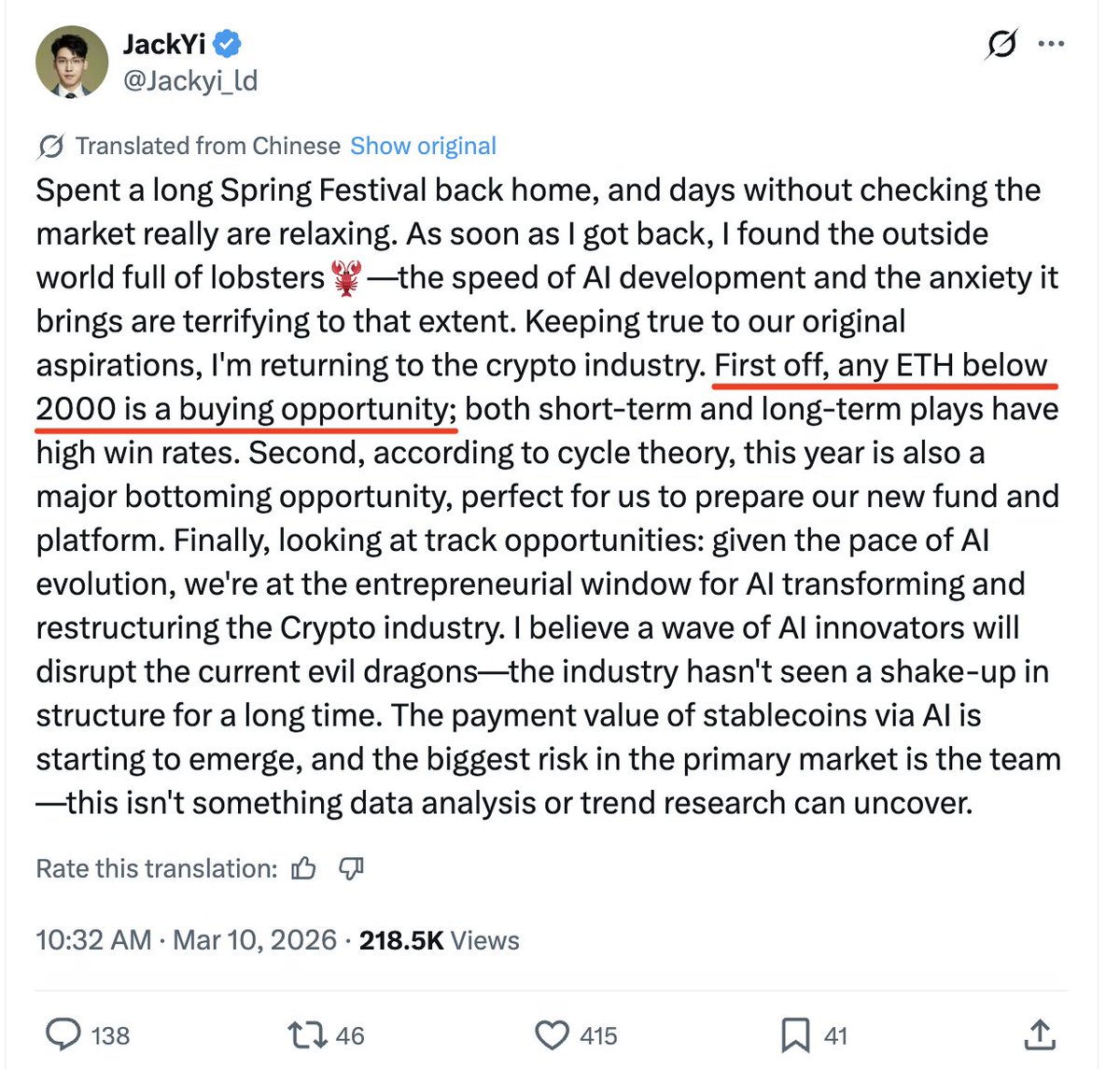Click the share upload icon
The image size is (1120, 1069).
click(x=1039, y=1034)
